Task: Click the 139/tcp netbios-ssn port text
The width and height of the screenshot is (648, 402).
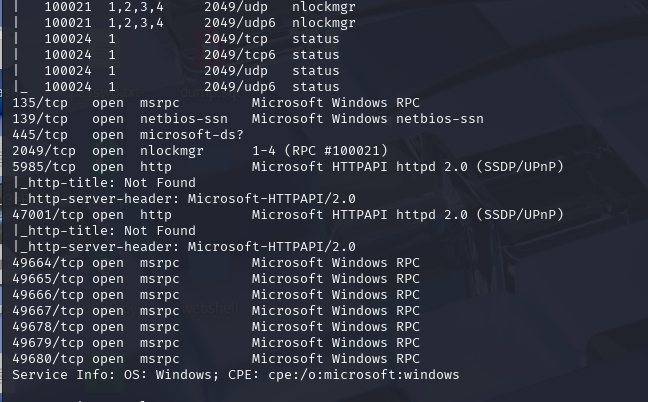Action: pos(40,119)
